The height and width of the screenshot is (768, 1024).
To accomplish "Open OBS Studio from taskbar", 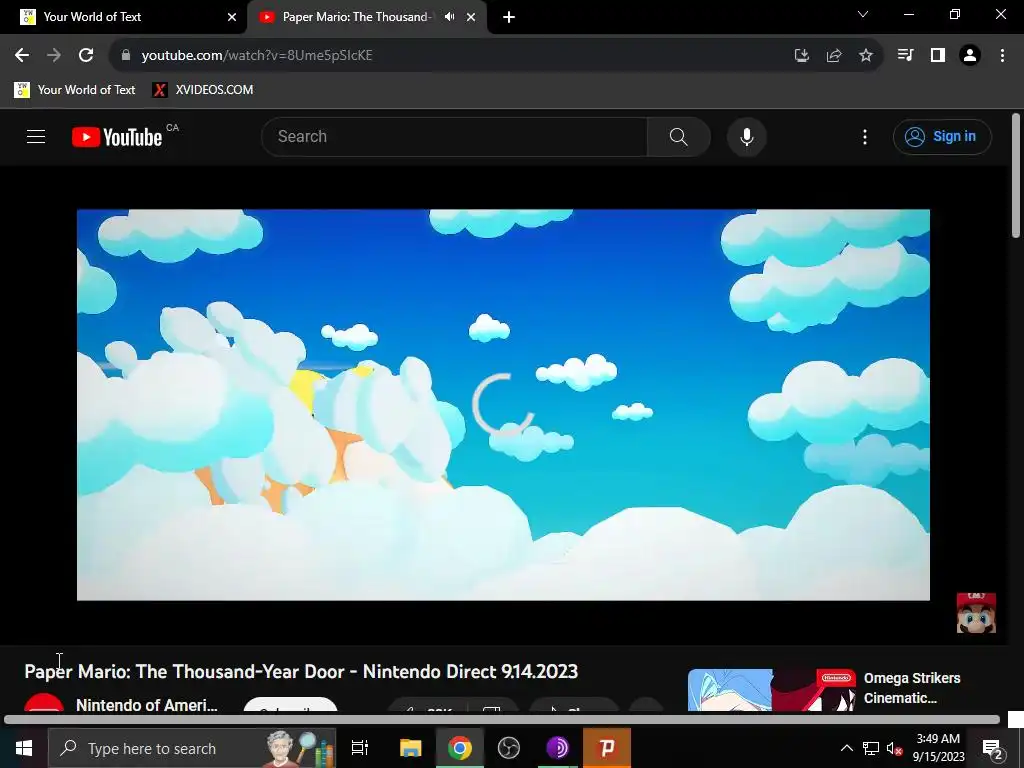I will coord(509,748).
